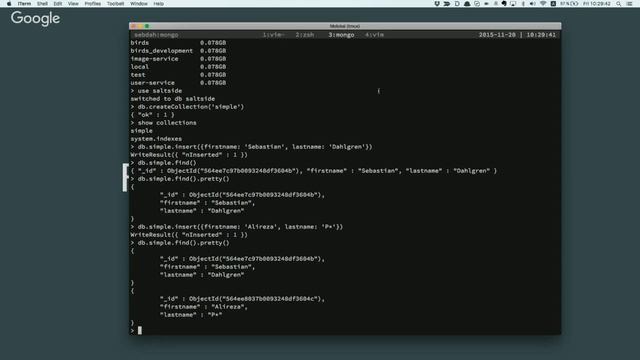Open the Apple menu

tap(9, 4)
